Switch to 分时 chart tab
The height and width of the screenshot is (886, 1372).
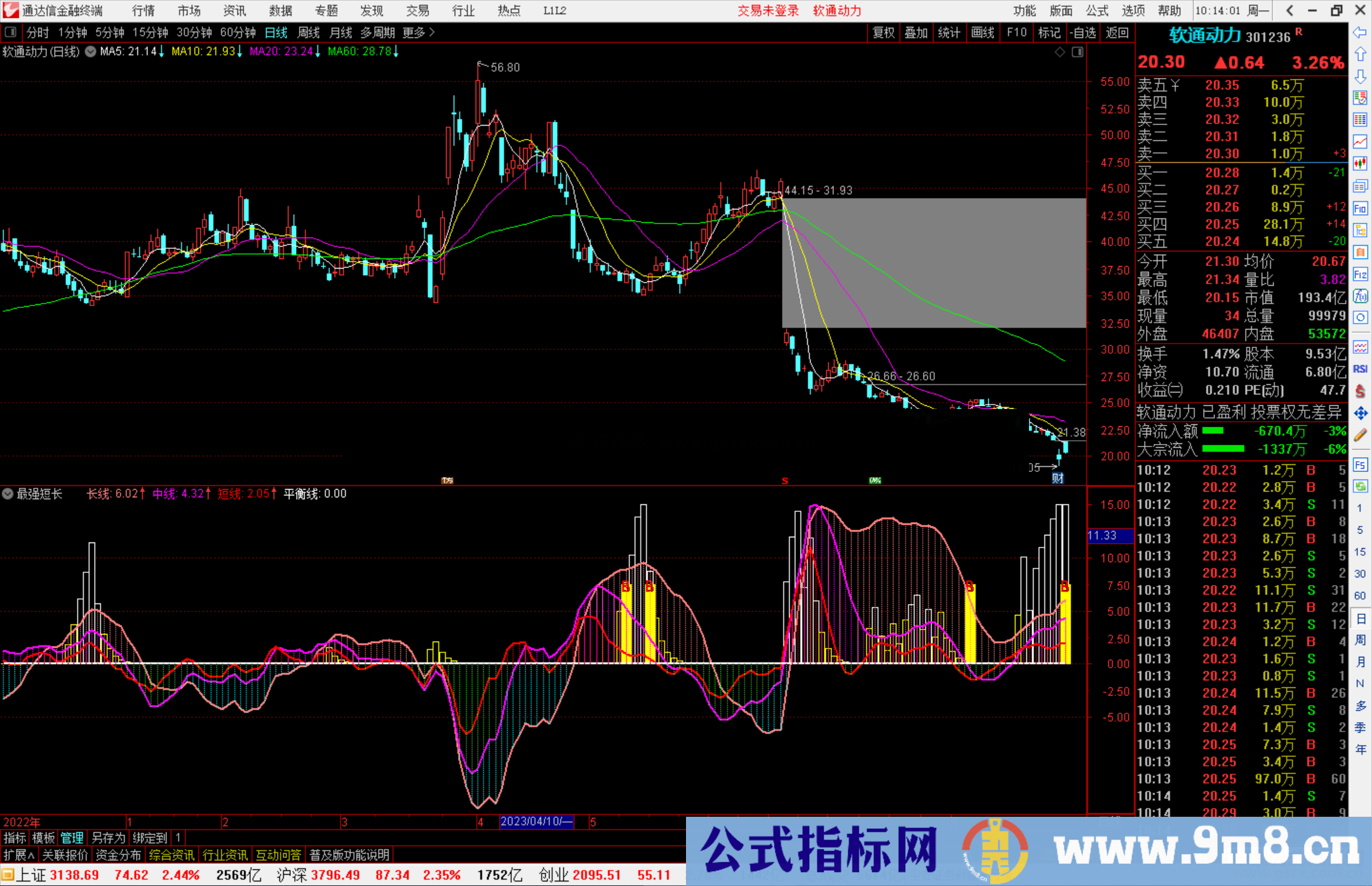pyautogui.click(x=37, y=32)
